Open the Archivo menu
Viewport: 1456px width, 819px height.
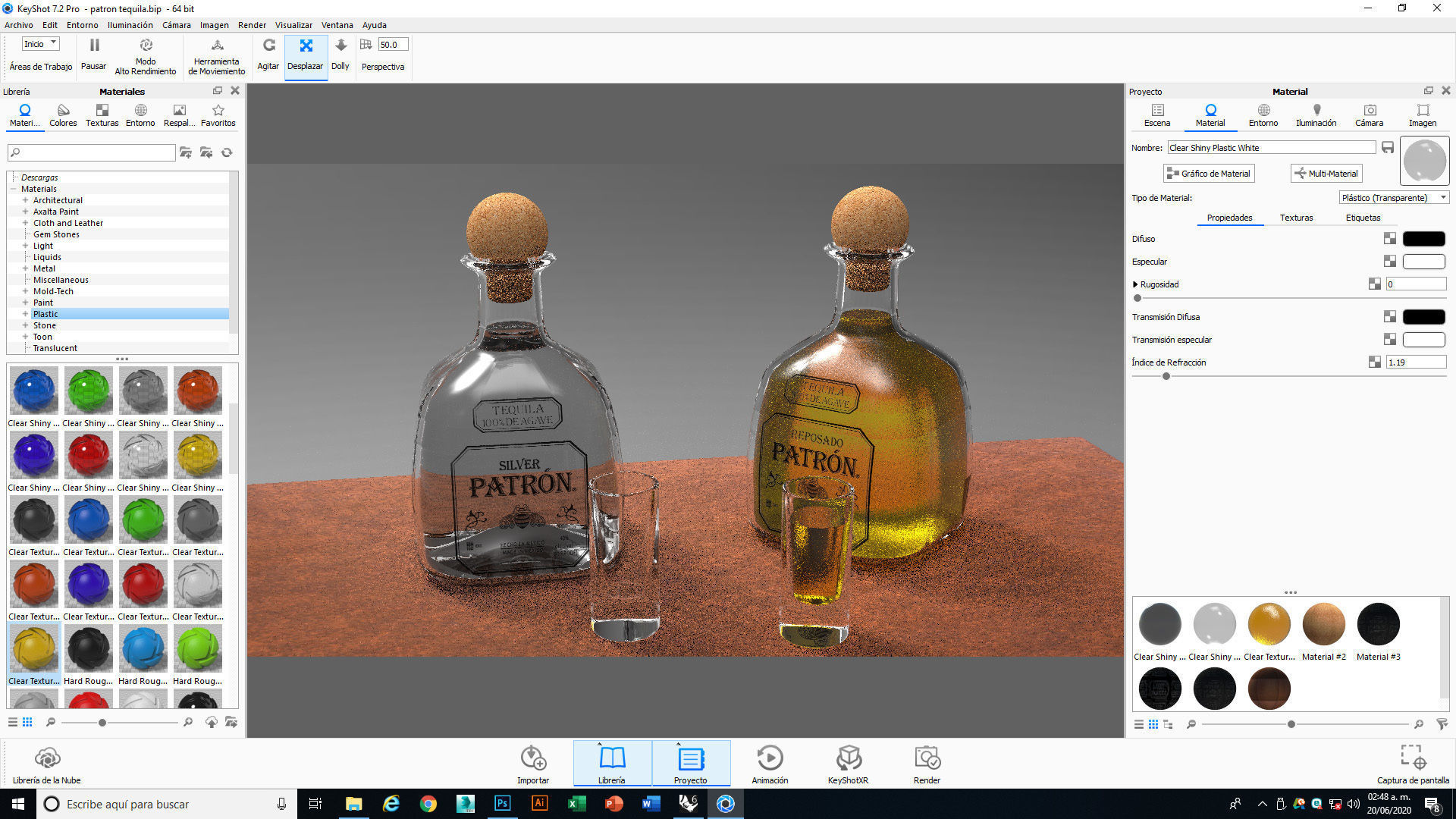[x=19, y=25]
